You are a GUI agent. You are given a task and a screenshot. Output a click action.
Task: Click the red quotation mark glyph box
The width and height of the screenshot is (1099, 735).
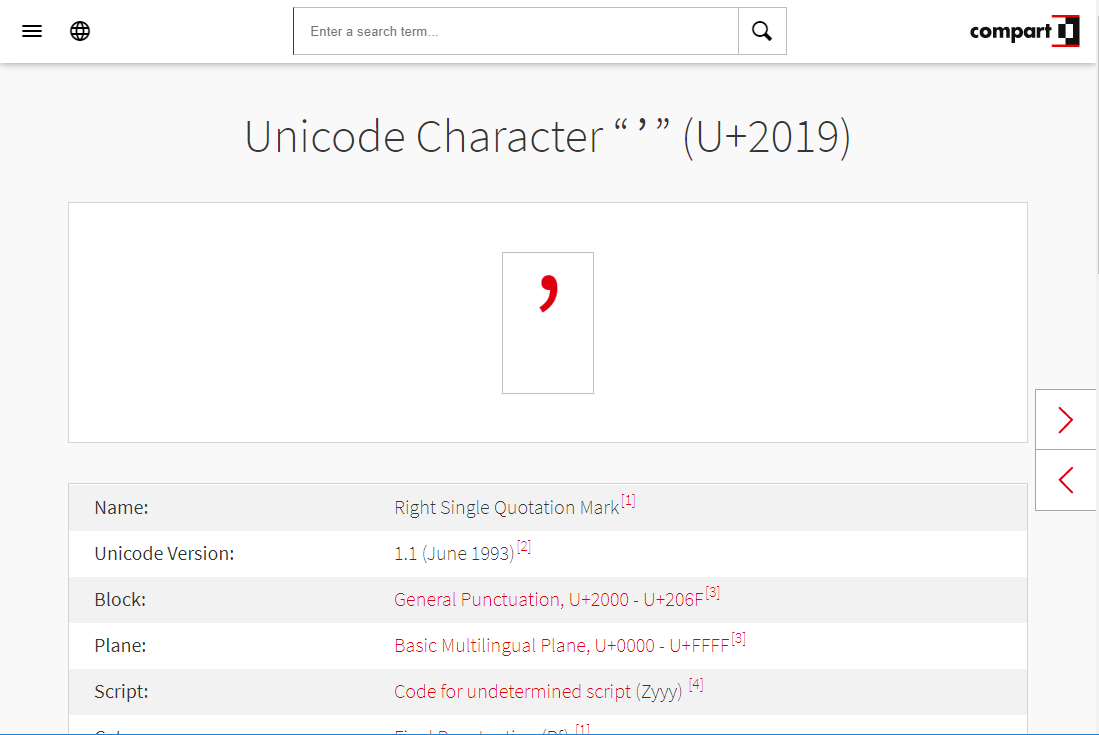click(548, 322)
